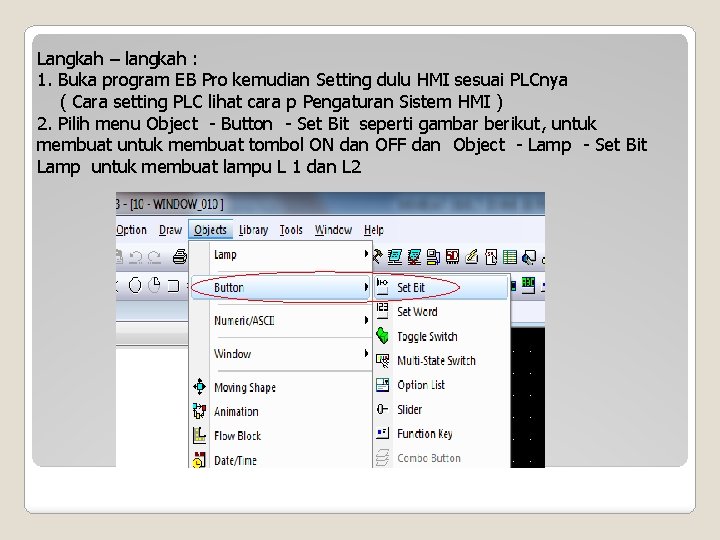The height and width of the screenshot is (540, 720).
Task: Click the Set Bit icon in submenu
Action: [382, 287]
